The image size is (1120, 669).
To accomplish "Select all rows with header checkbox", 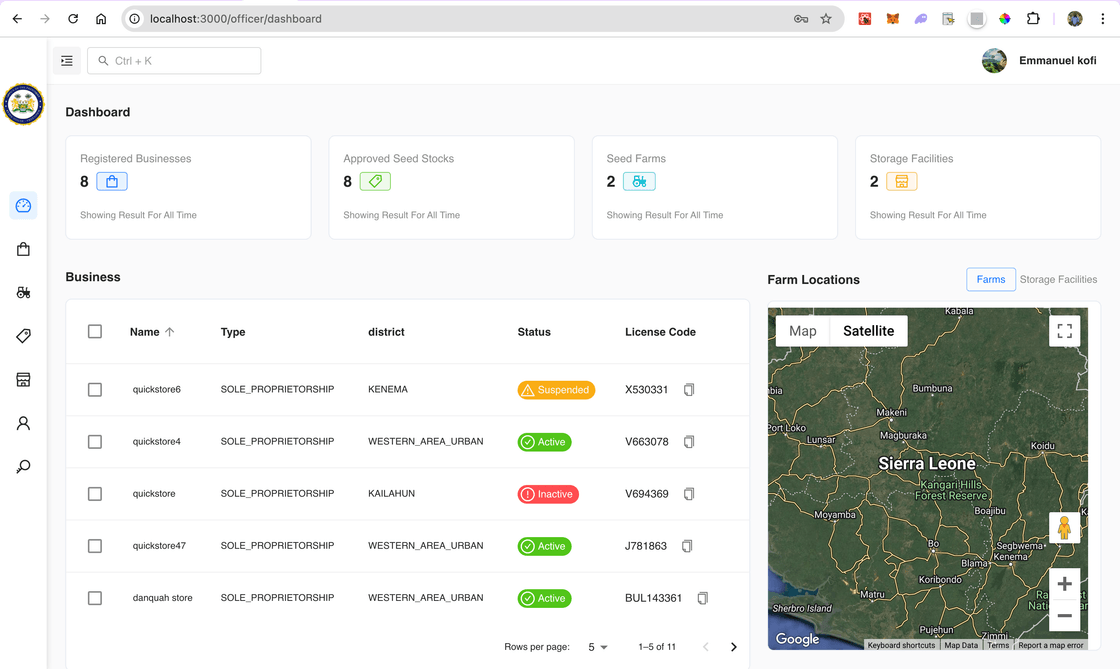I will click(95, 331).
